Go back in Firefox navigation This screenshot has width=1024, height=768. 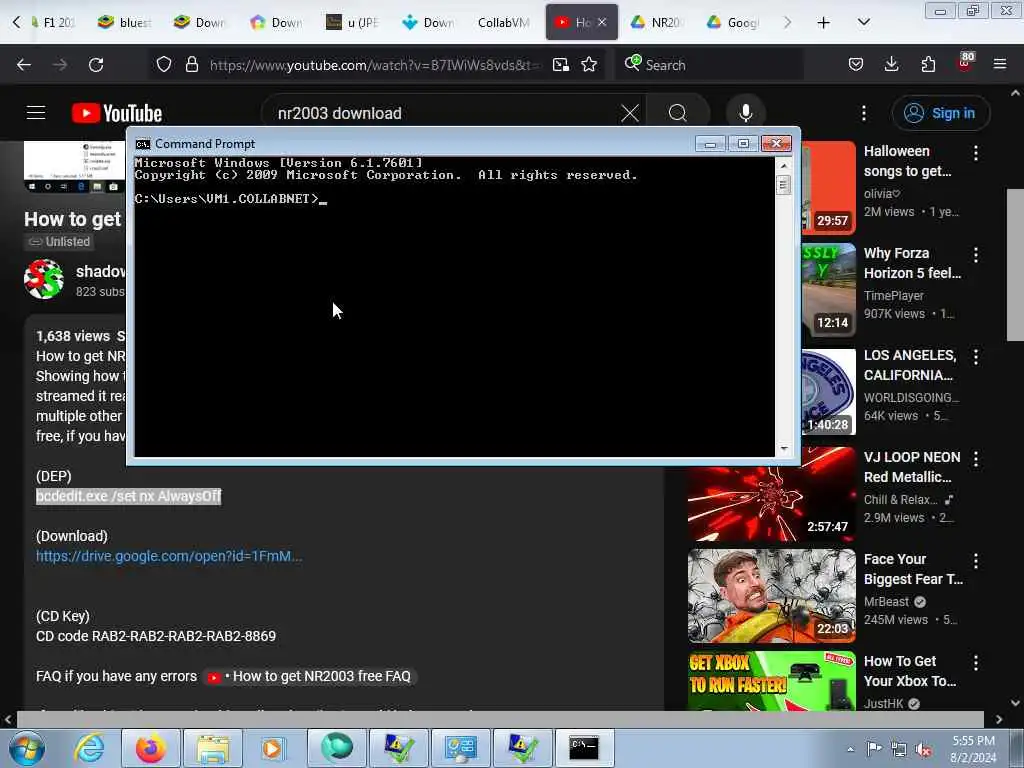pyautogui.click(x=24, y=65)
